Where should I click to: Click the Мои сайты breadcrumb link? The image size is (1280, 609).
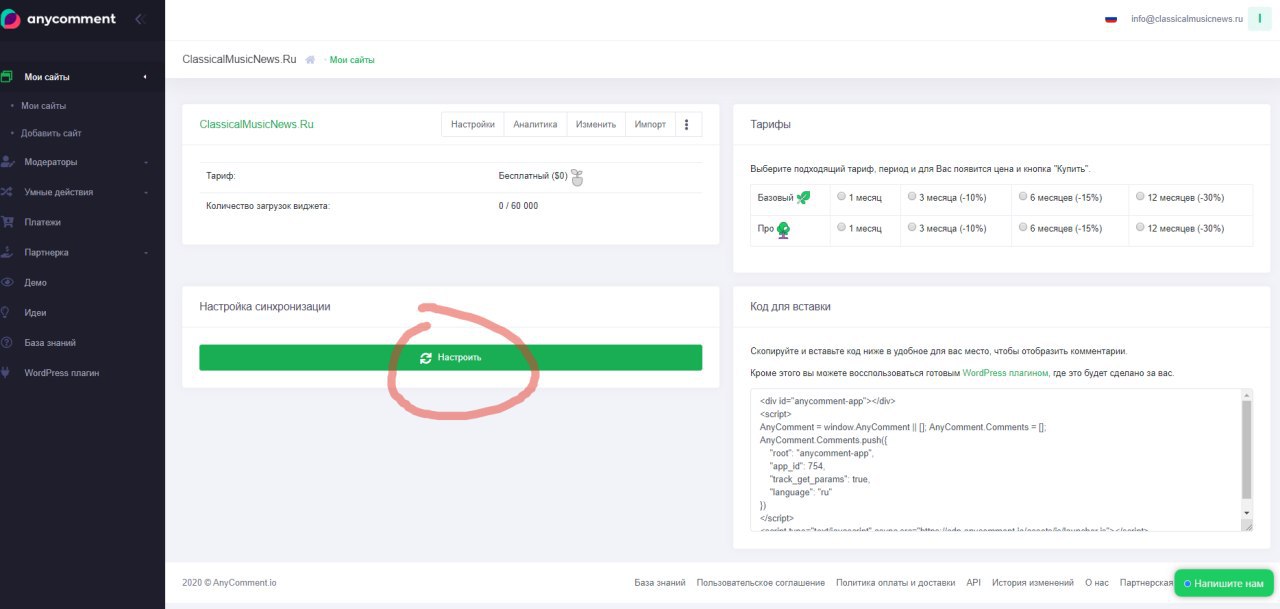click(352, 60)
